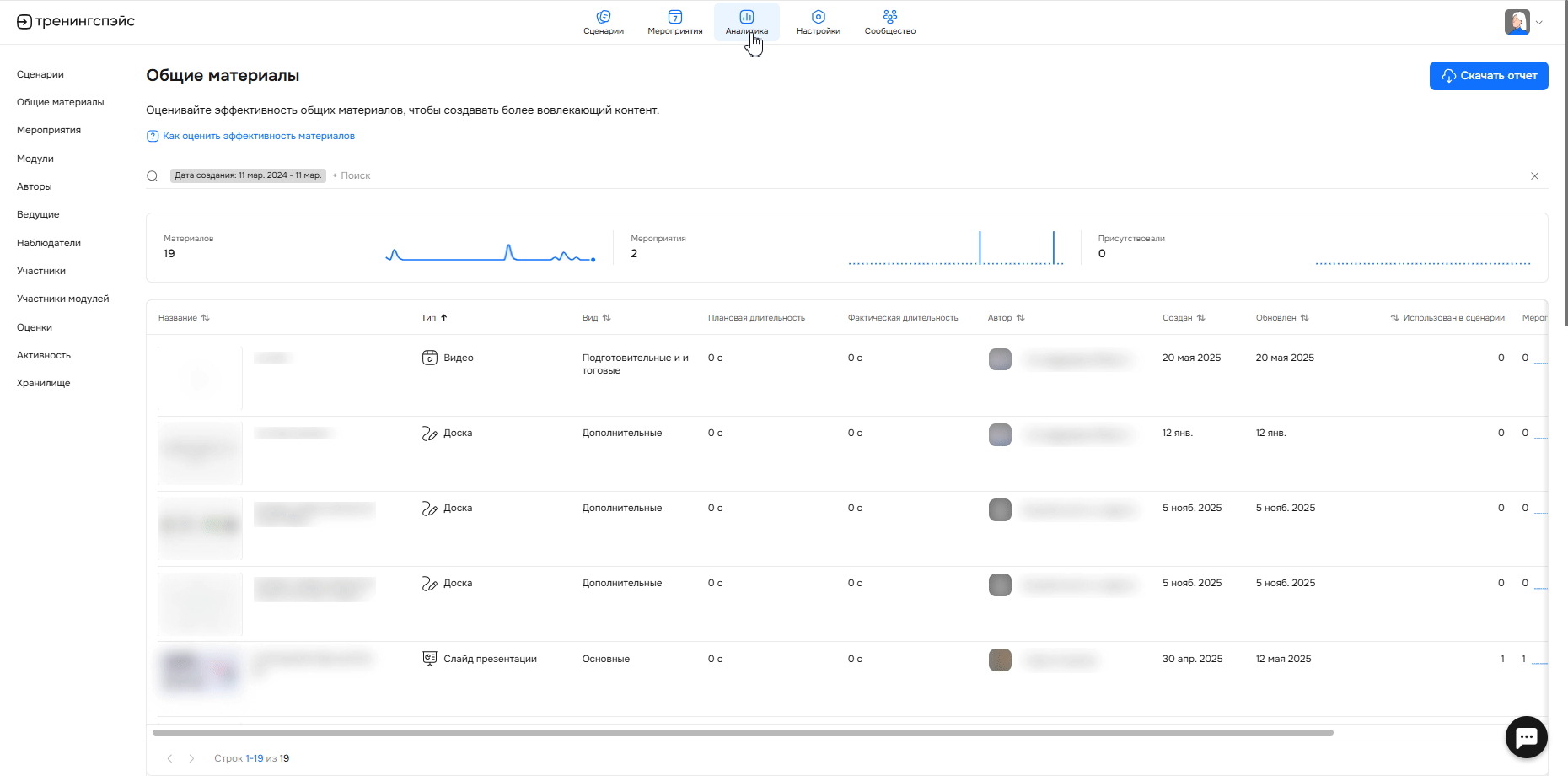Click the horizontal table scrollbar
The height and width of the screenshot is (776, 1568).
pyautogui.click(x=742, y=732)
